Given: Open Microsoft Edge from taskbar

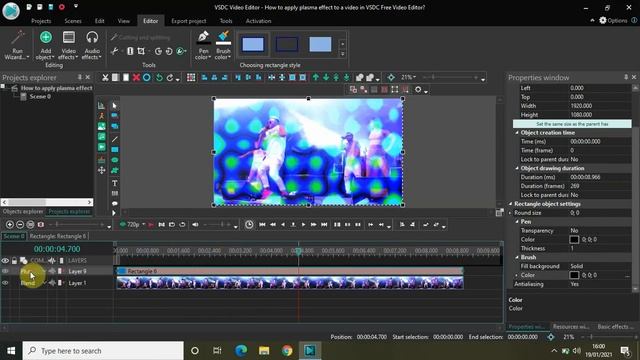Looking at the screenshot, I should click(241, 350).
